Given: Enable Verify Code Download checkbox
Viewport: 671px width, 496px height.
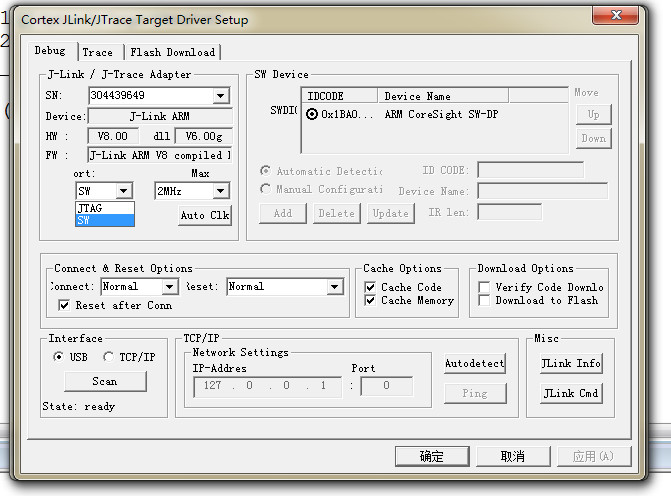Looking at the screenshot, I should coord(484,287).
